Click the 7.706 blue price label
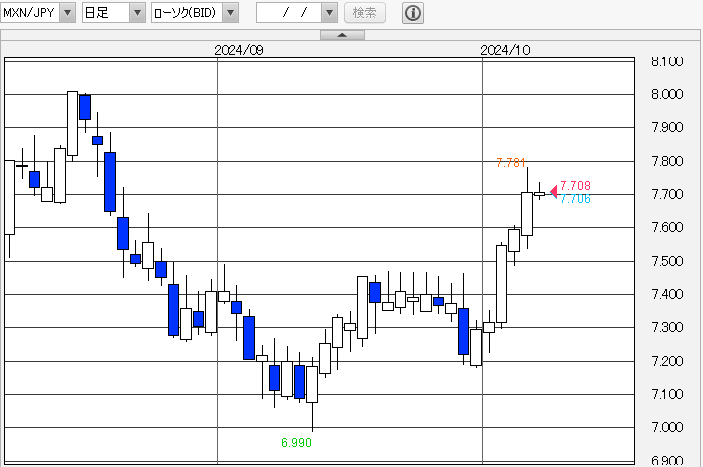 click(x=575, y=199)
